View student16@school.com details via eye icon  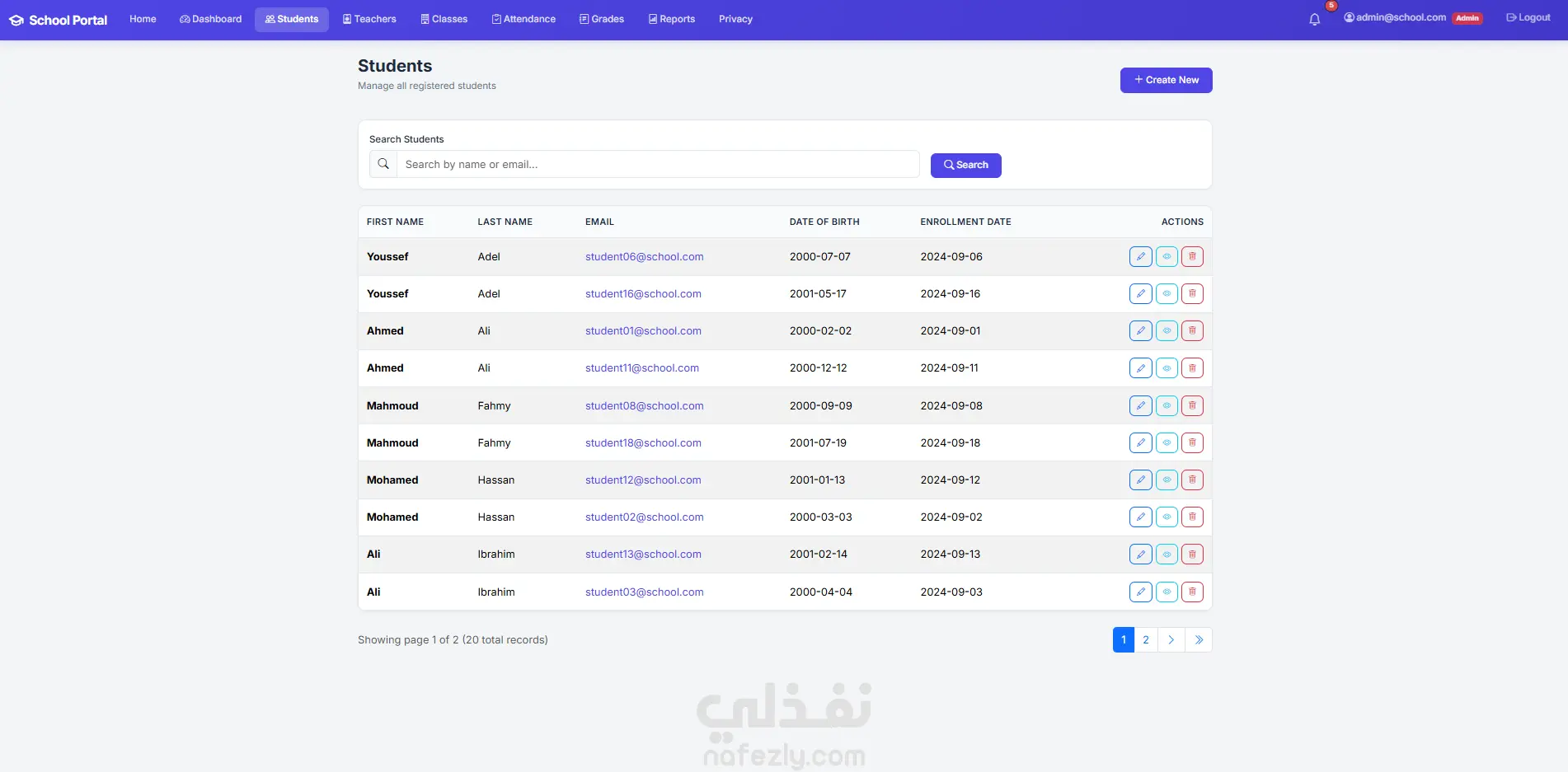1167,293
